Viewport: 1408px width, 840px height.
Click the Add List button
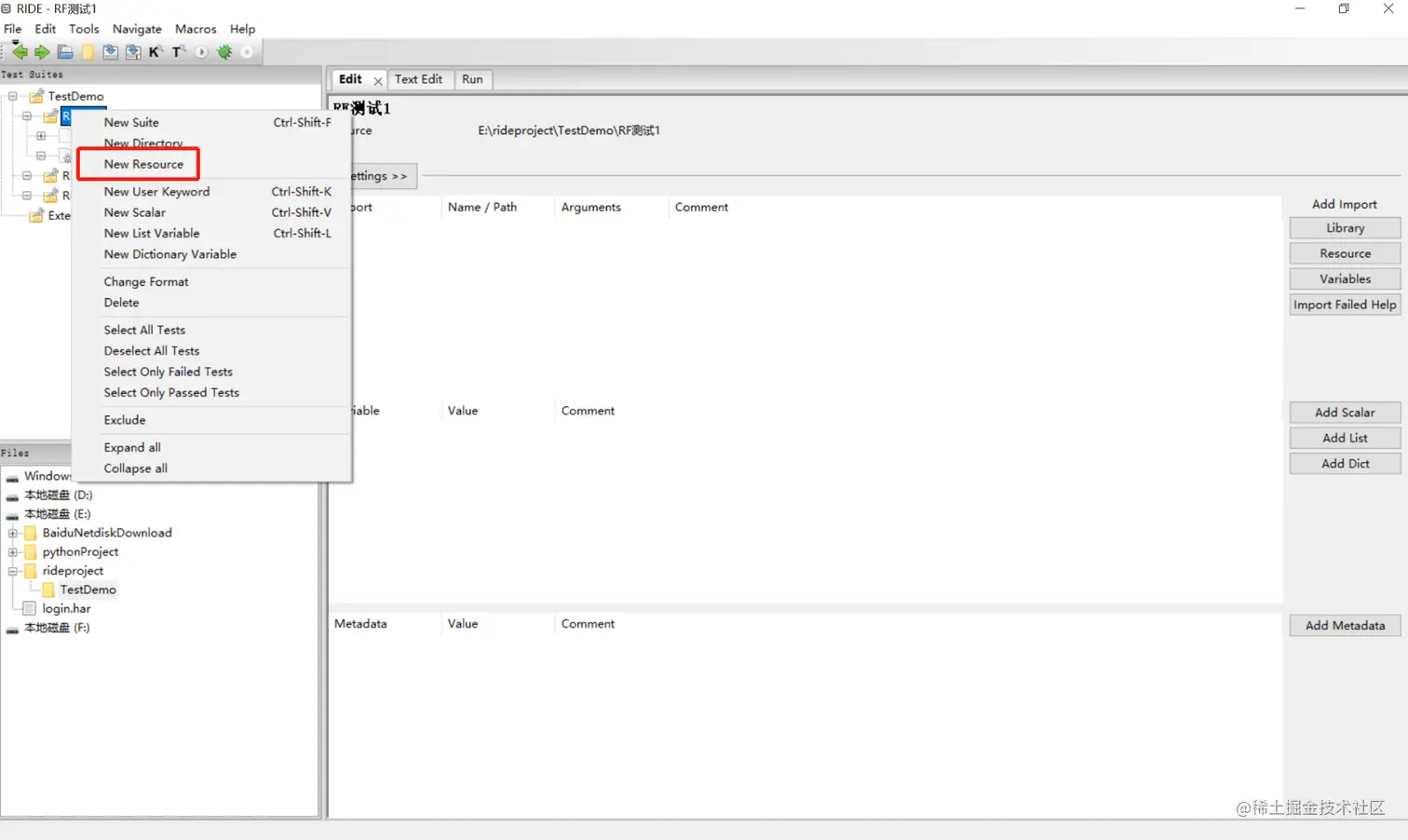pos(1345,439)
